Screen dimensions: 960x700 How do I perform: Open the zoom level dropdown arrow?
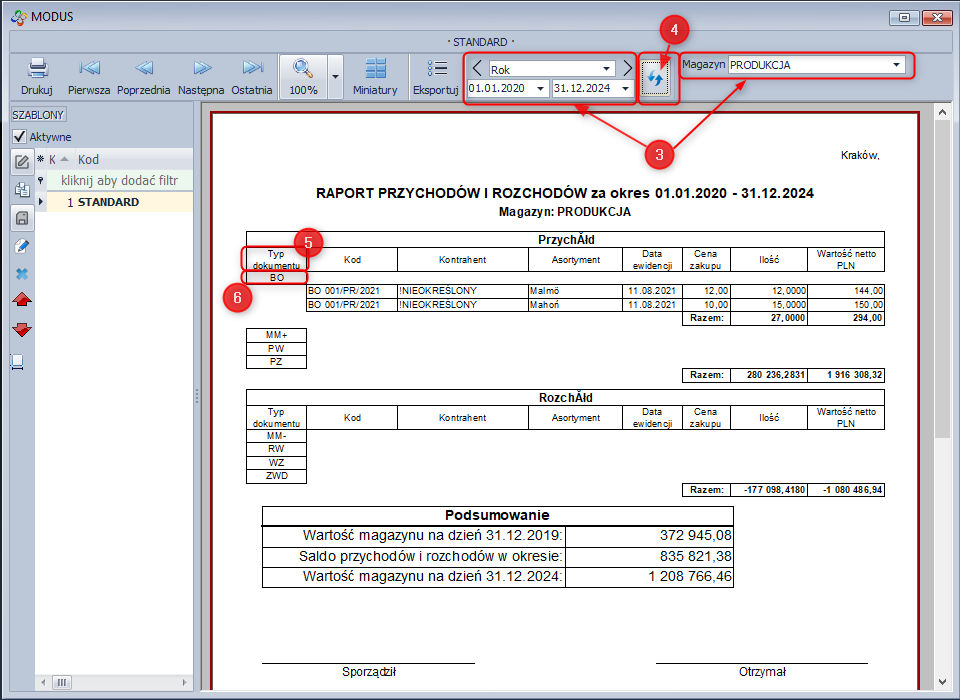pos(335,75)
